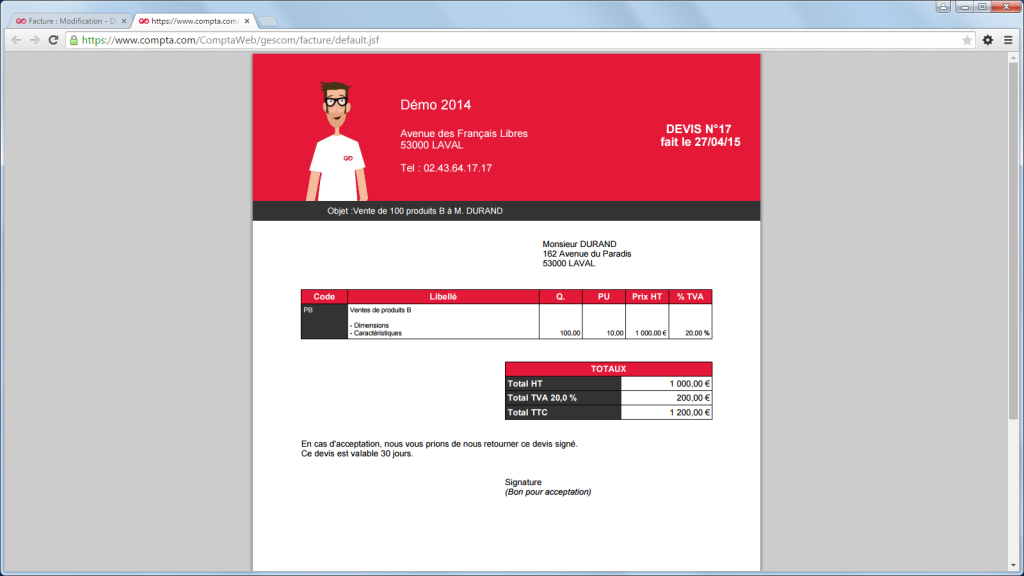Click the 'DEVIS N°17' heading
Screen dimensions: 1024x576
click(698, 129)
